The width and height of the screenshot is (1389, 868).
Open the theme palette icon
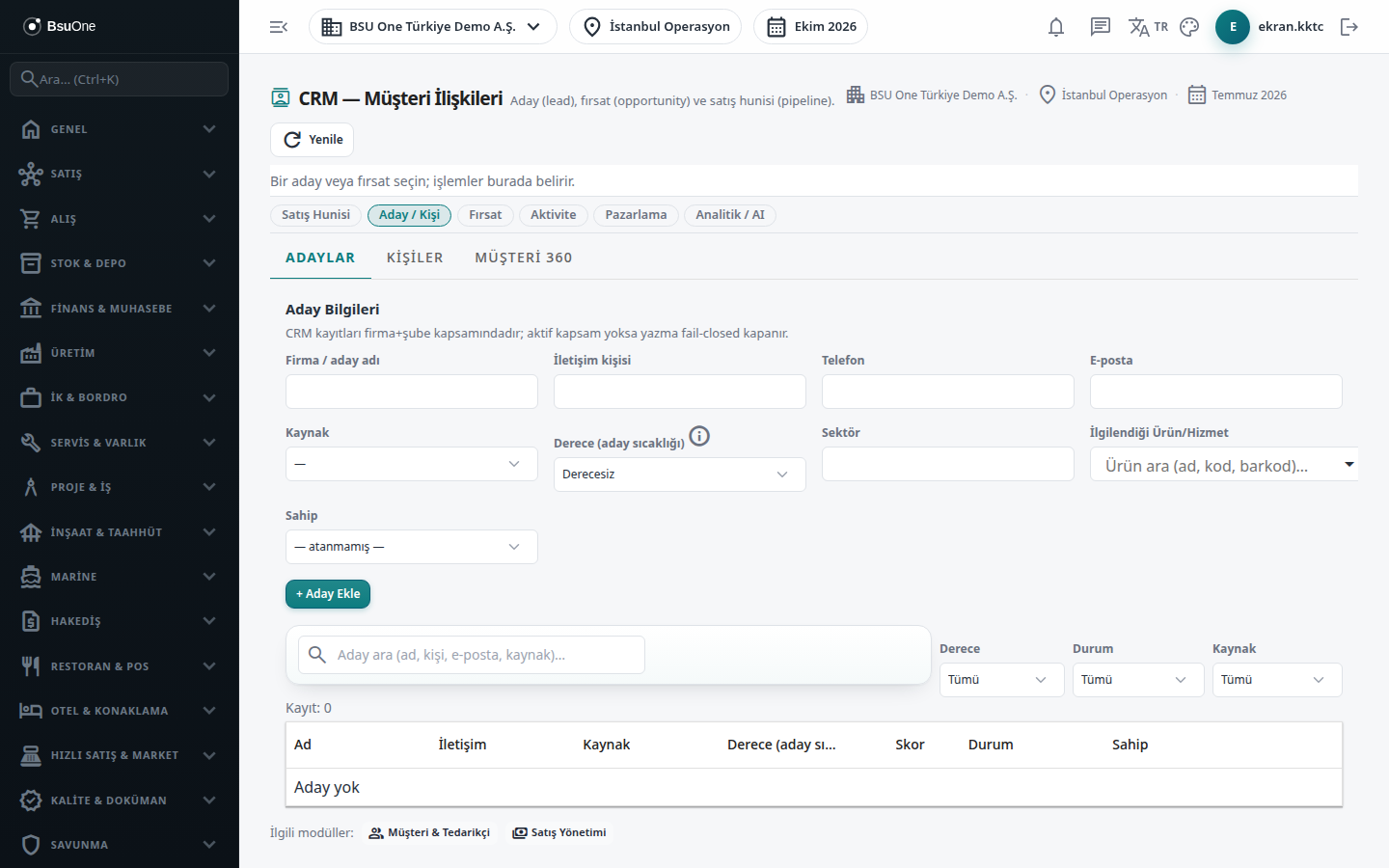click(x=1189, y=27)
